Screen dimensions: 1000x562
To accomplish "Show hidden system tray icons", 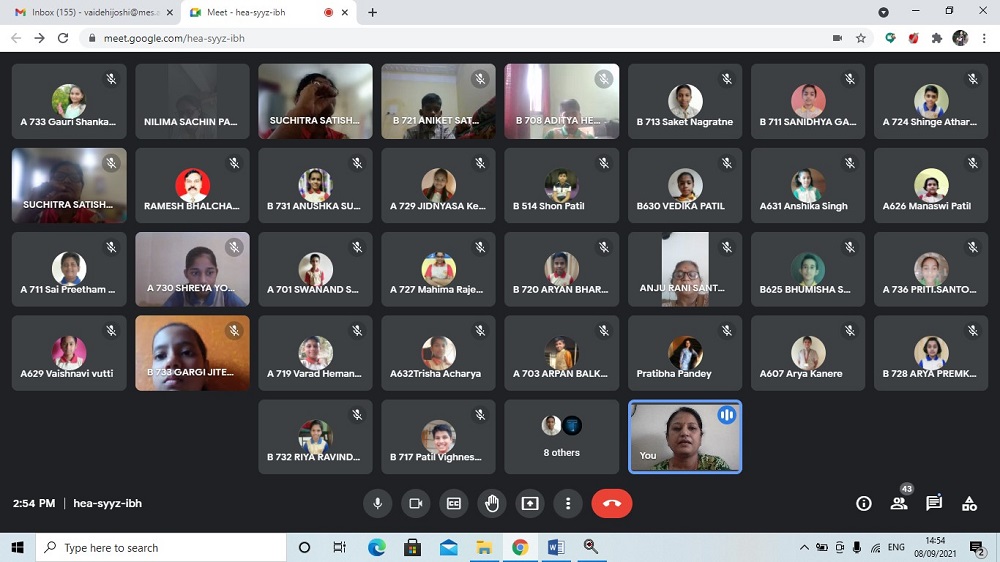I will click(804, 548).
